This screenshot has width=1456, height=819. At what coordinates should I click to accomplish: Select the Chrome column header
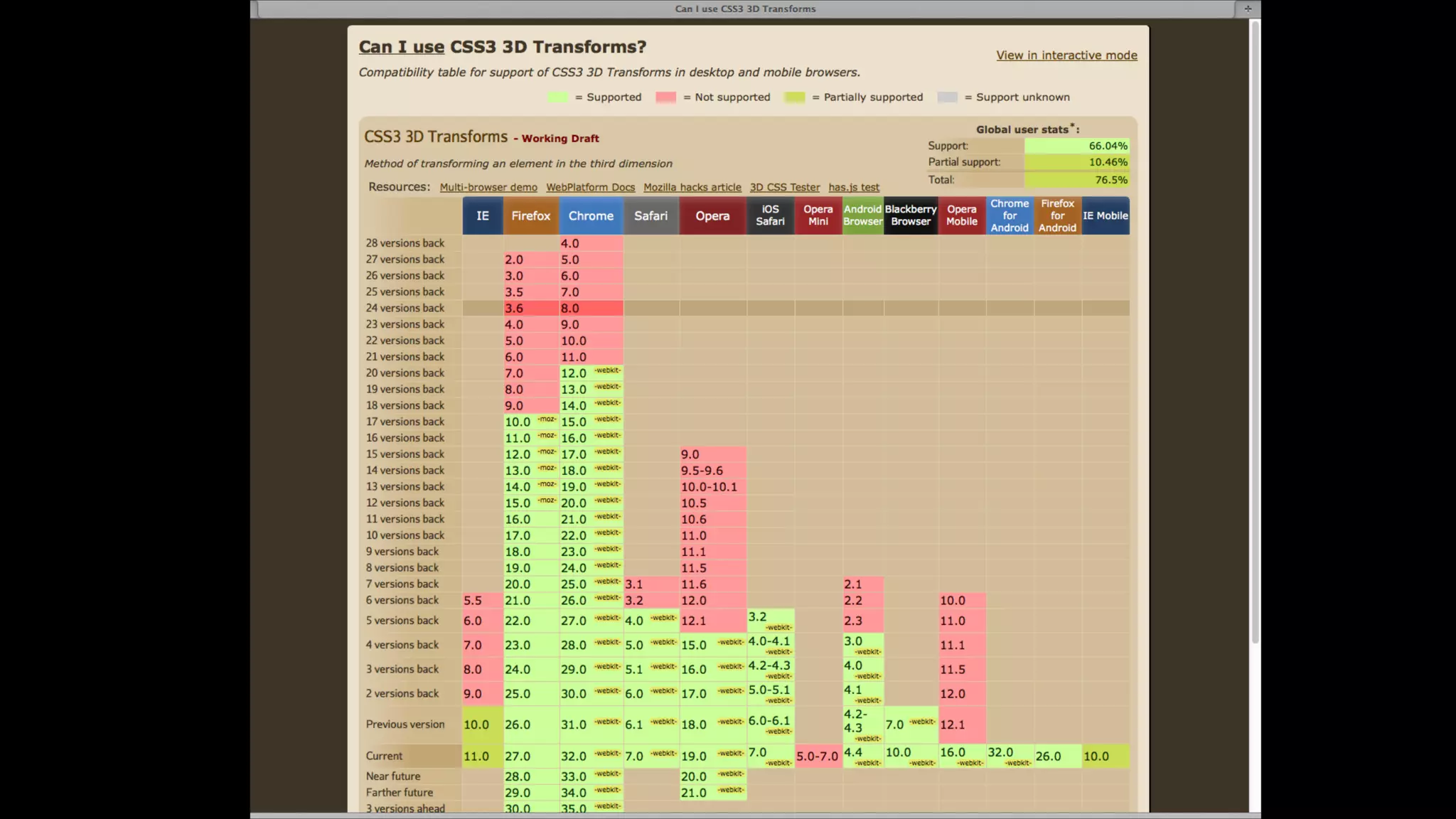tap(590, 216)
